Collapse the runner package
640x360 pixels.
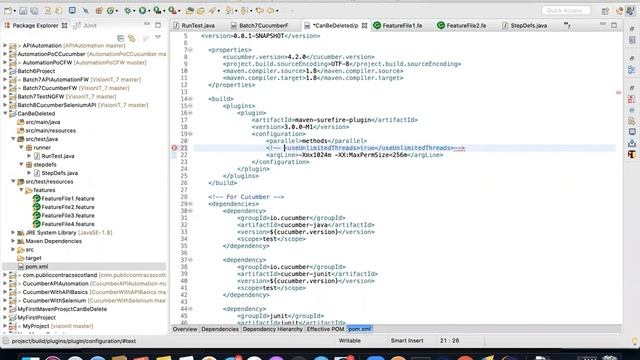[22, 147]
